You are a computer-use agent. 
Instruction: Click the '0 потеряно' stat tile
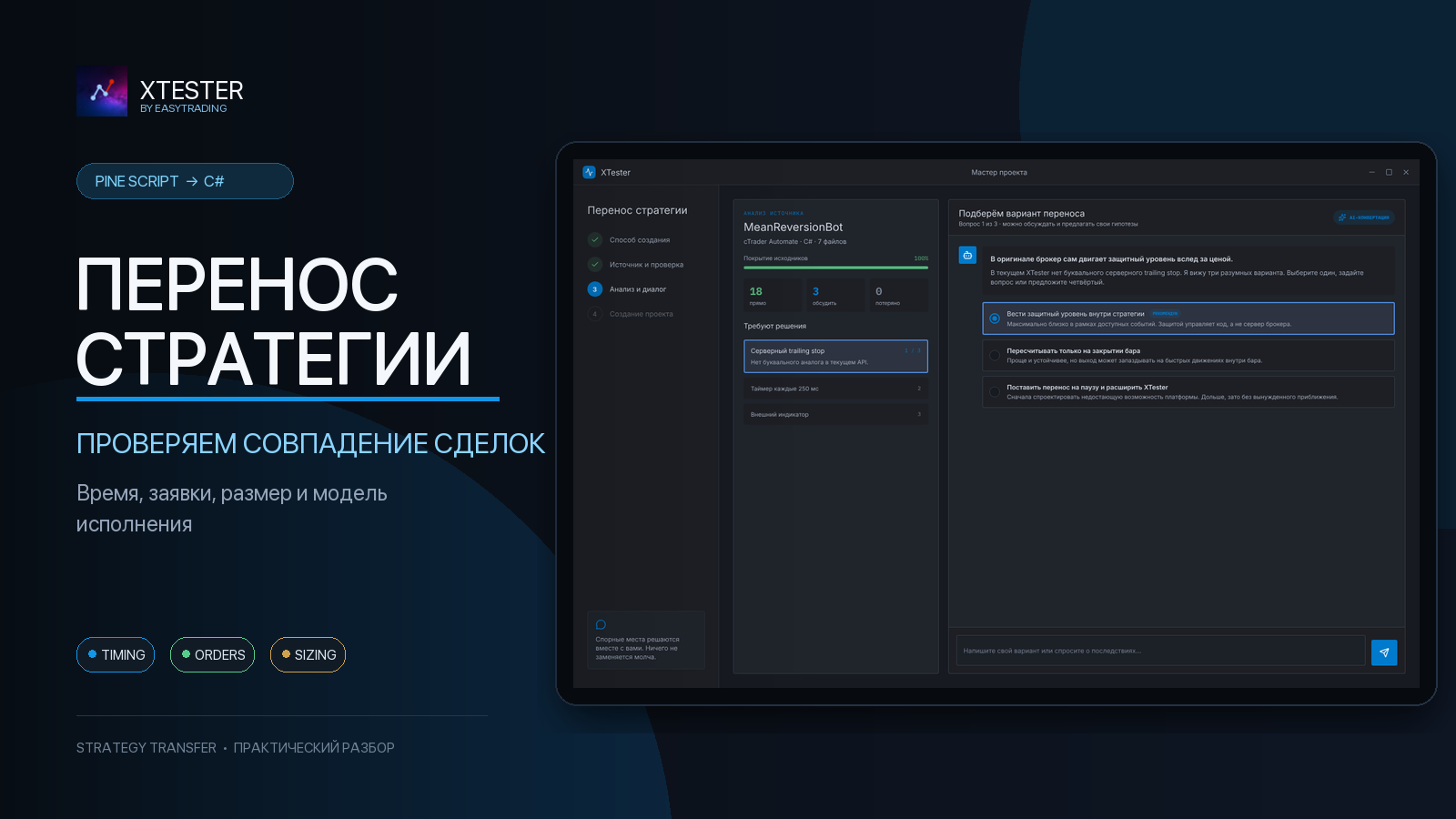point(898,296)
